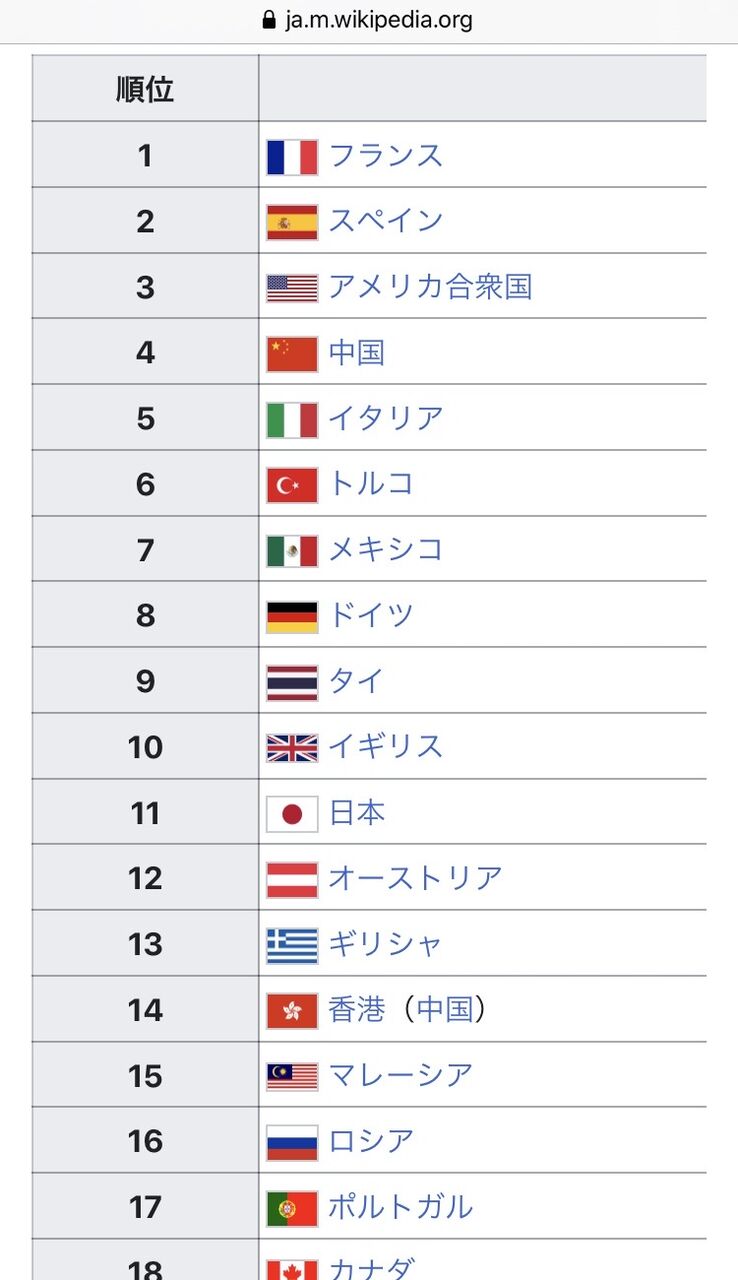Tap the Greece flag icon
The height and width of the screenshot is (1280, 738).
click(292, 945)
